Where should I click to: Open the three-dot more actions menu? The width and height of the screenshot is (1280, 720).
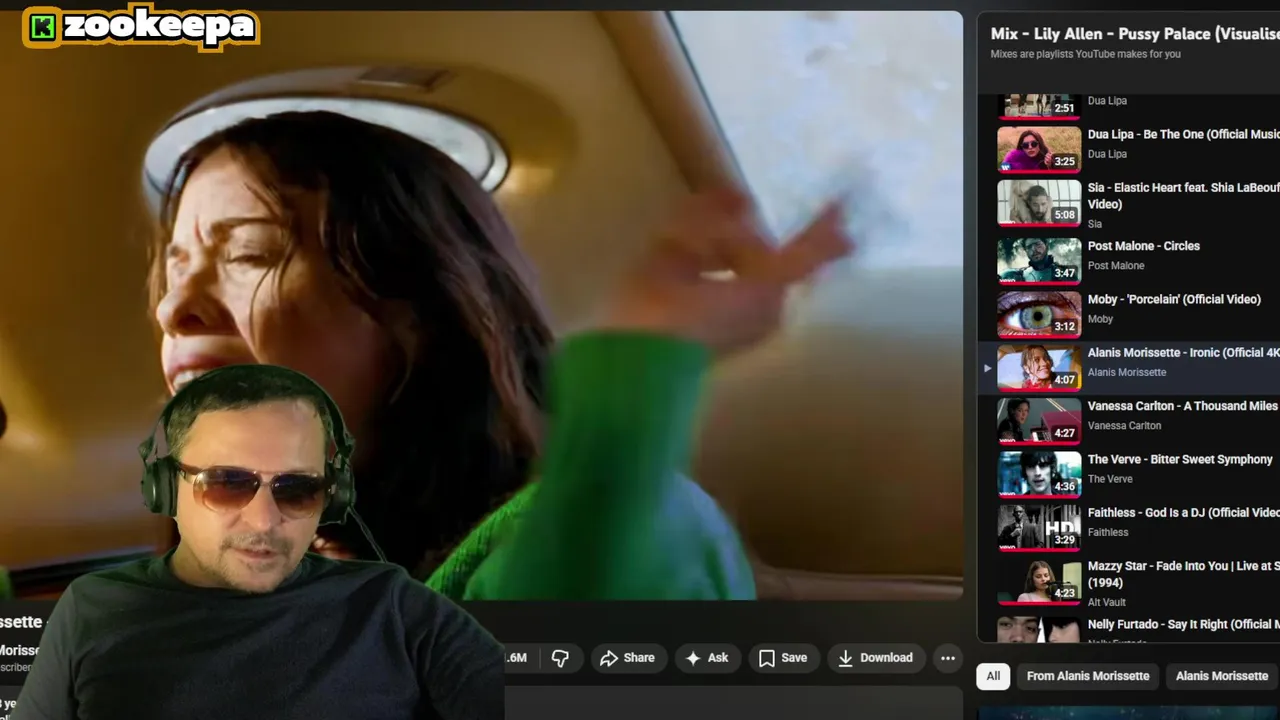[x=947, y=658]
